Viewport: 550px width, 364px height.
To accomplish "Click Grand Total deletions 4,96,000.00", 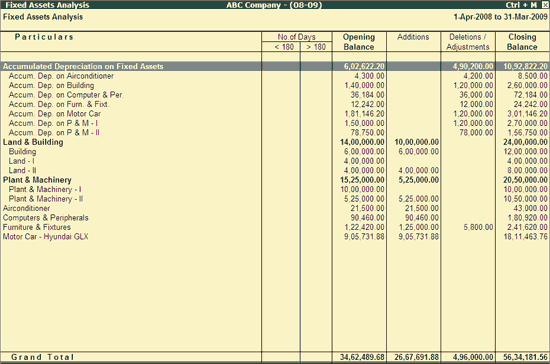I will coord(473,357).
